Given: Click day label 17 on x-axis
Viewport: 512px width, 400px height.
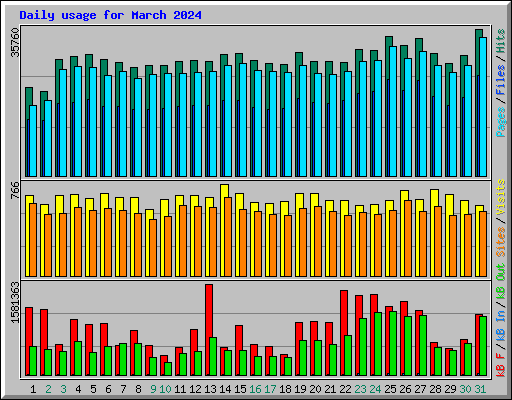Looking at the screenshot, I should pyautogui.click(x=270, y=389).
